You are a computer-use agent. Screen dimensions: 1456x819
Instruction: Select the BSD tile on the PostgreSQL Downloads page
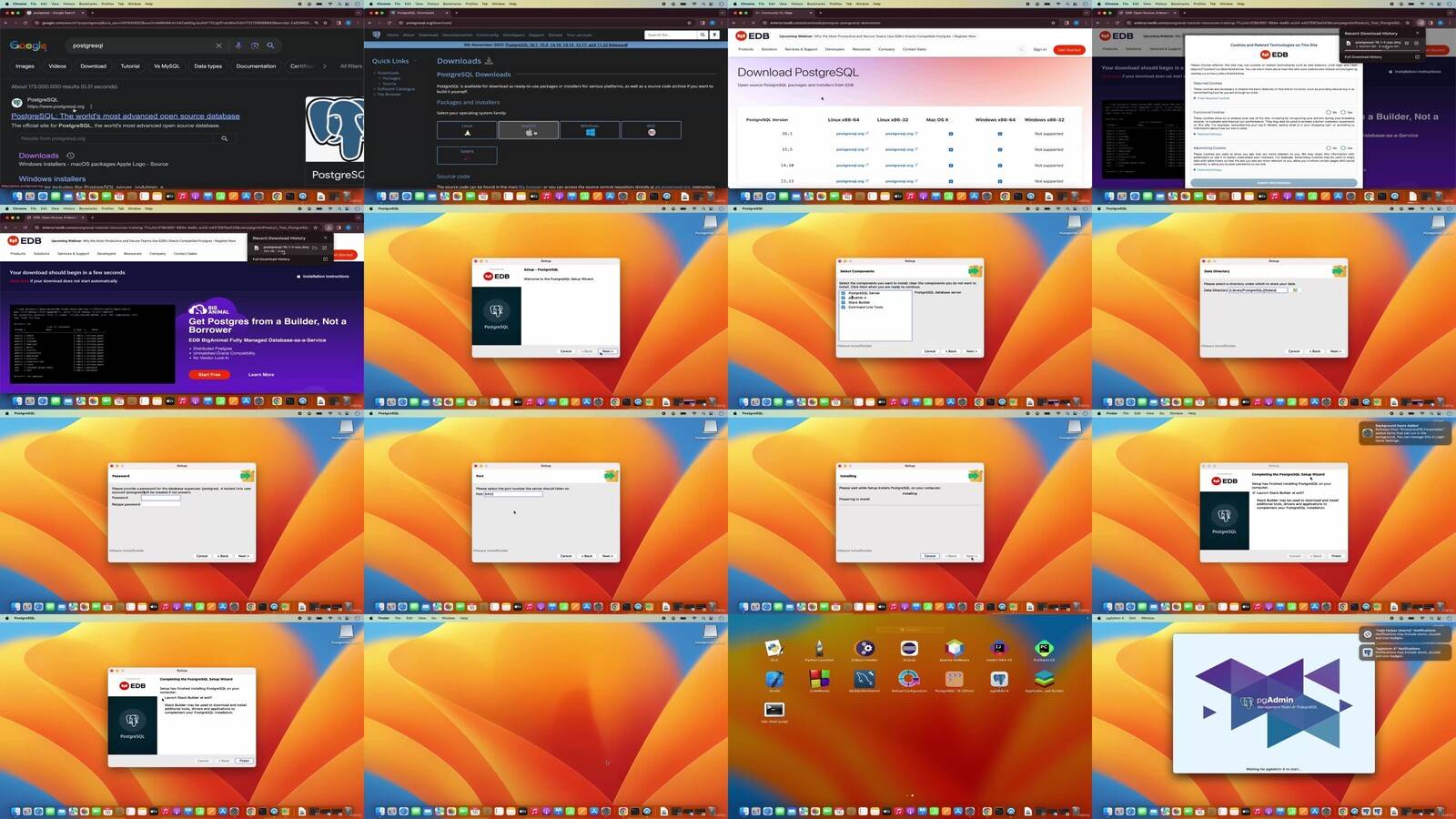(651, 130)
